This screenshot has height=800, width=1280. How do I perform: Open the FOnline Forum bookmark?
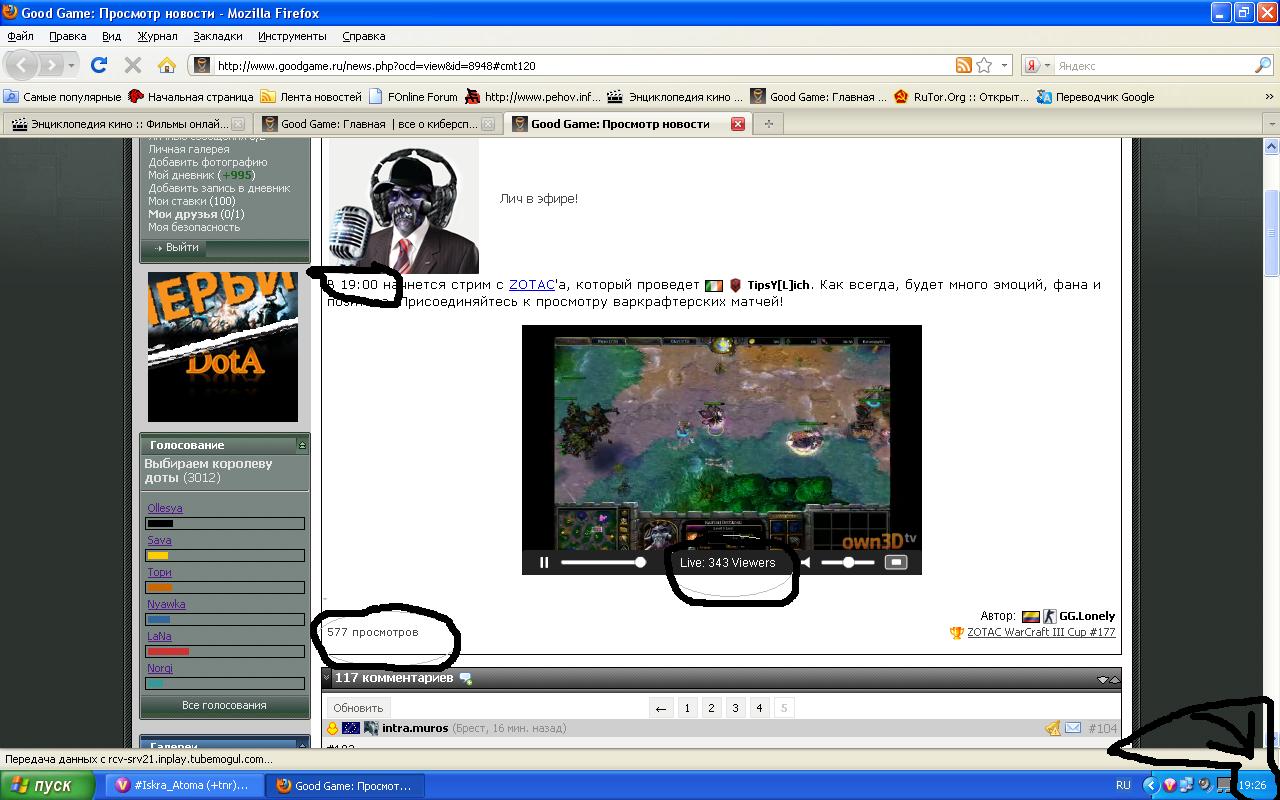[x=413, y=97]
